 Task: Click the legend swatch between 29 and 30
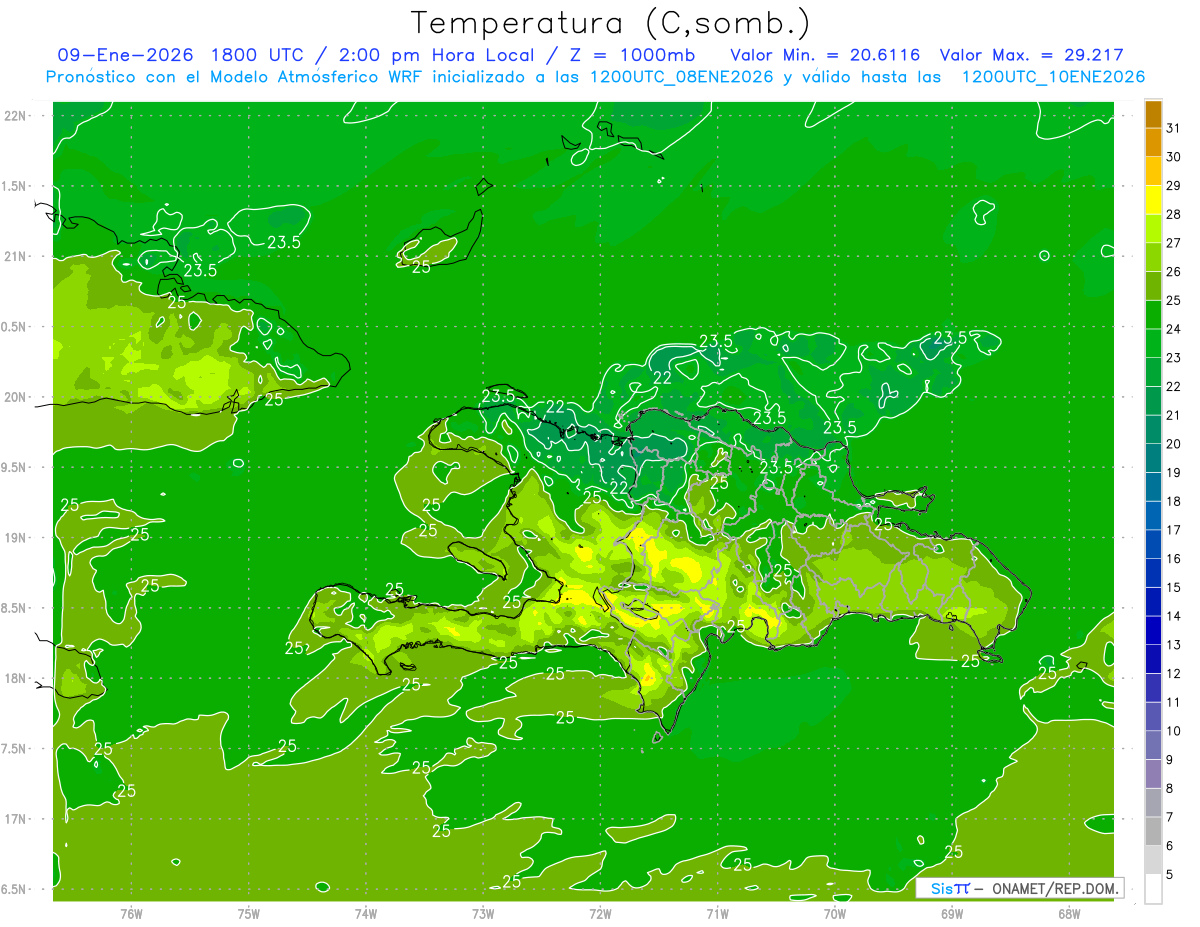1153,171
